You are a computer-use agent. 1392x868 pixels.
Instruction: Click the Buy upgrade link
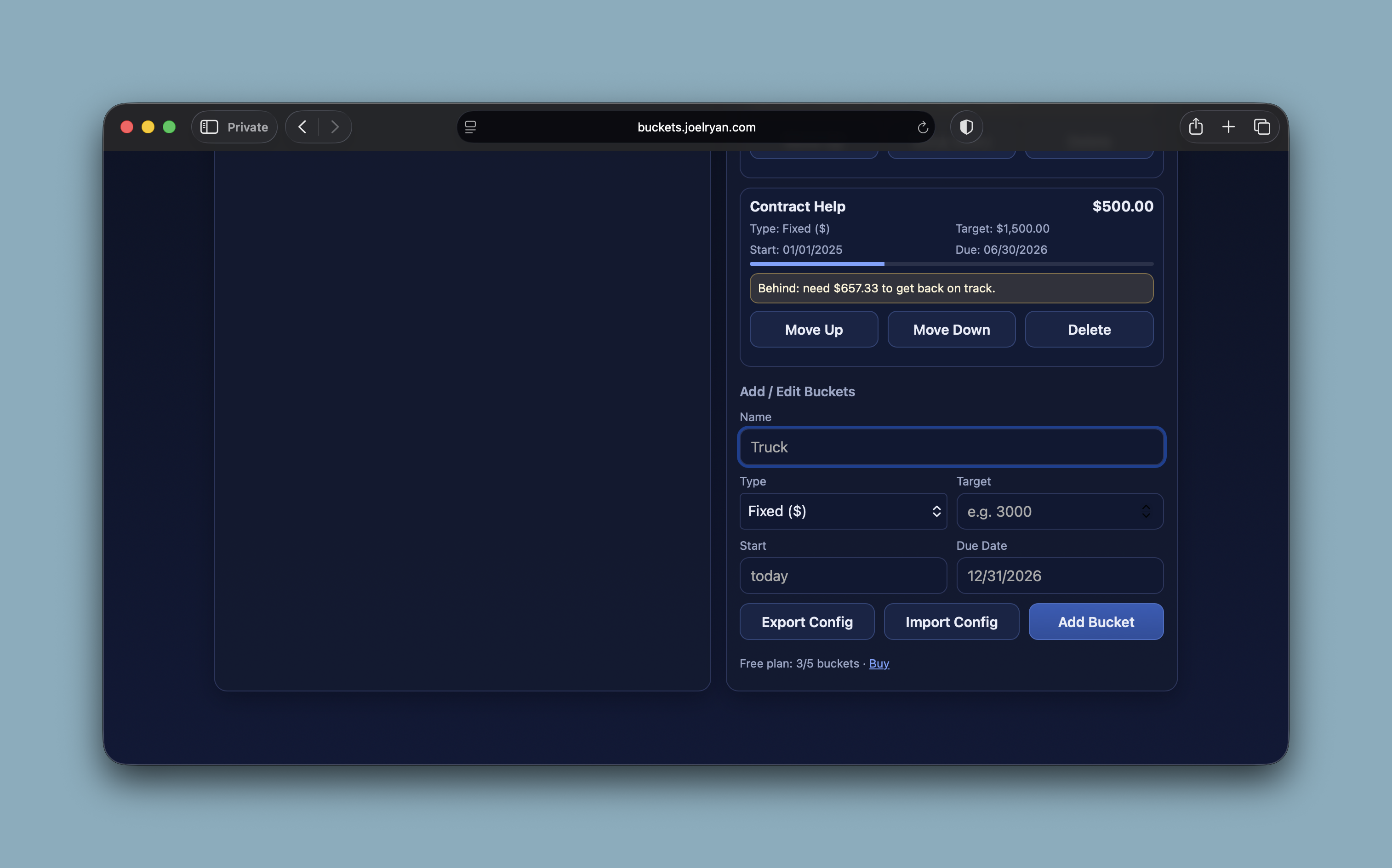coord(879,663)
